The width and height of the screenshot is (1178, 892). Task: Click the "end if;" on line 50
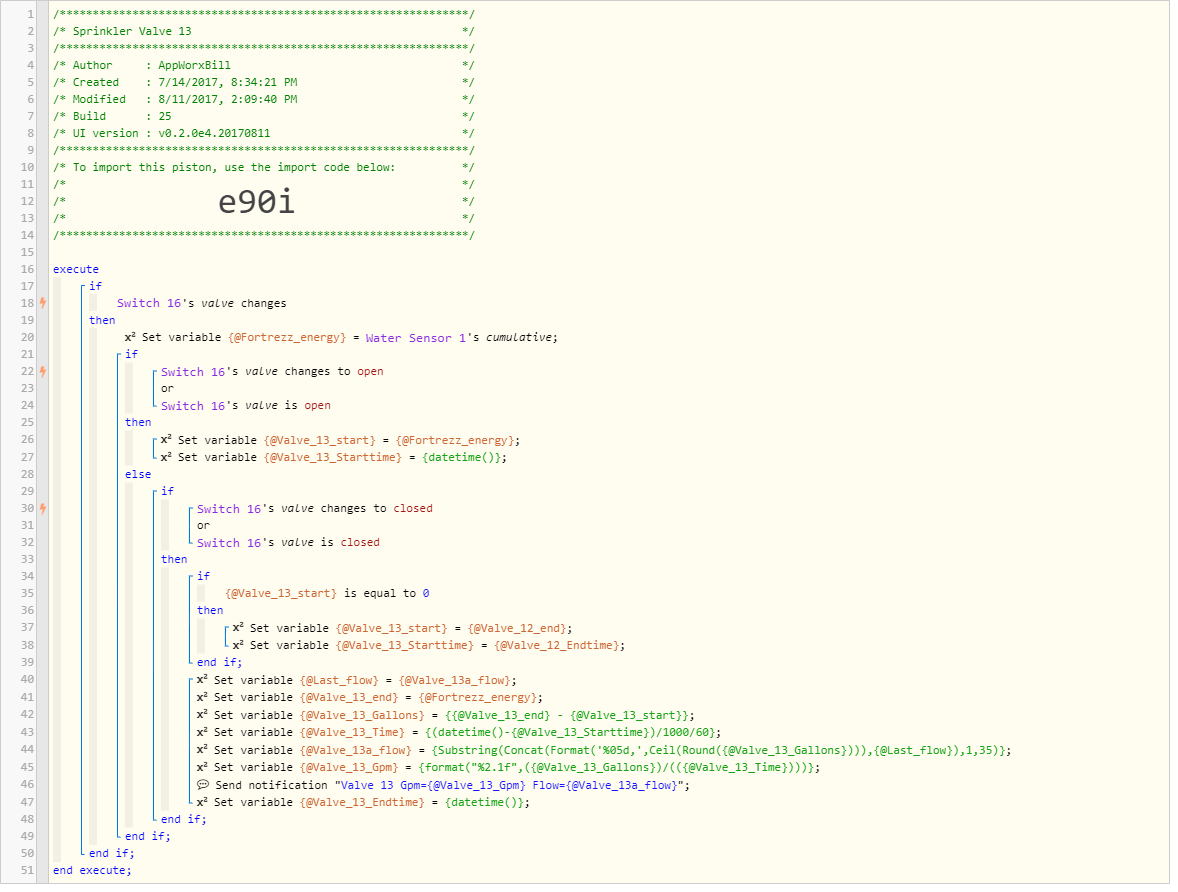[111, 853]
